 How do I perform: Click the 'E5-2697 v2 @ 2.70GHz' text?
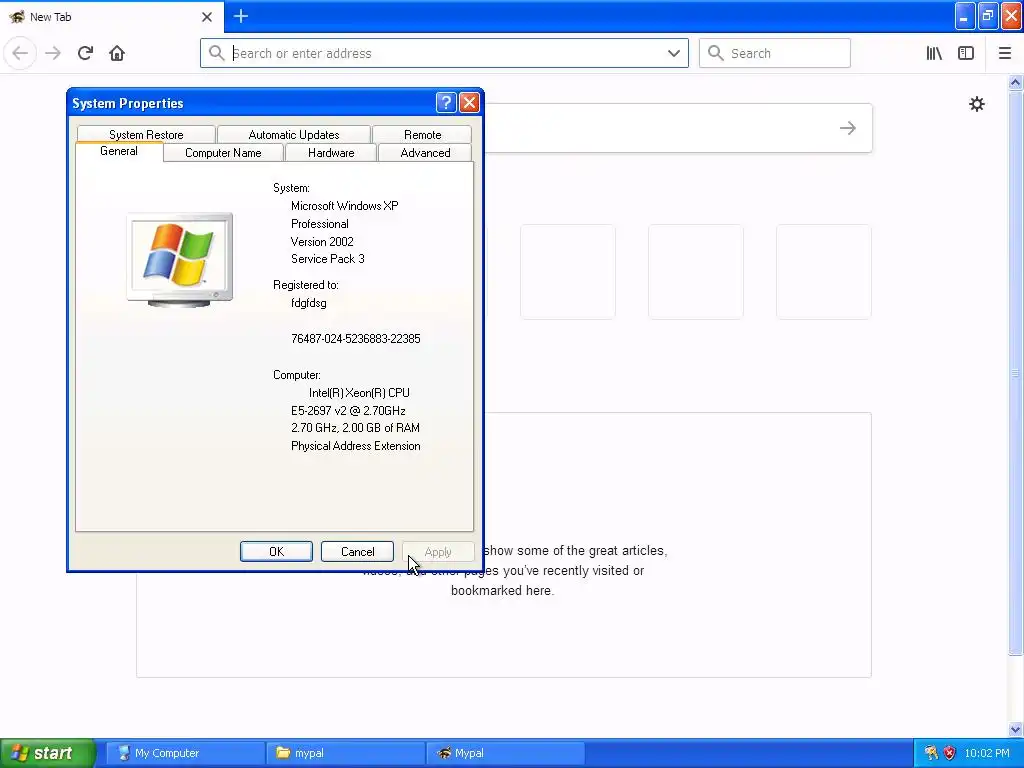pos(348,411)
